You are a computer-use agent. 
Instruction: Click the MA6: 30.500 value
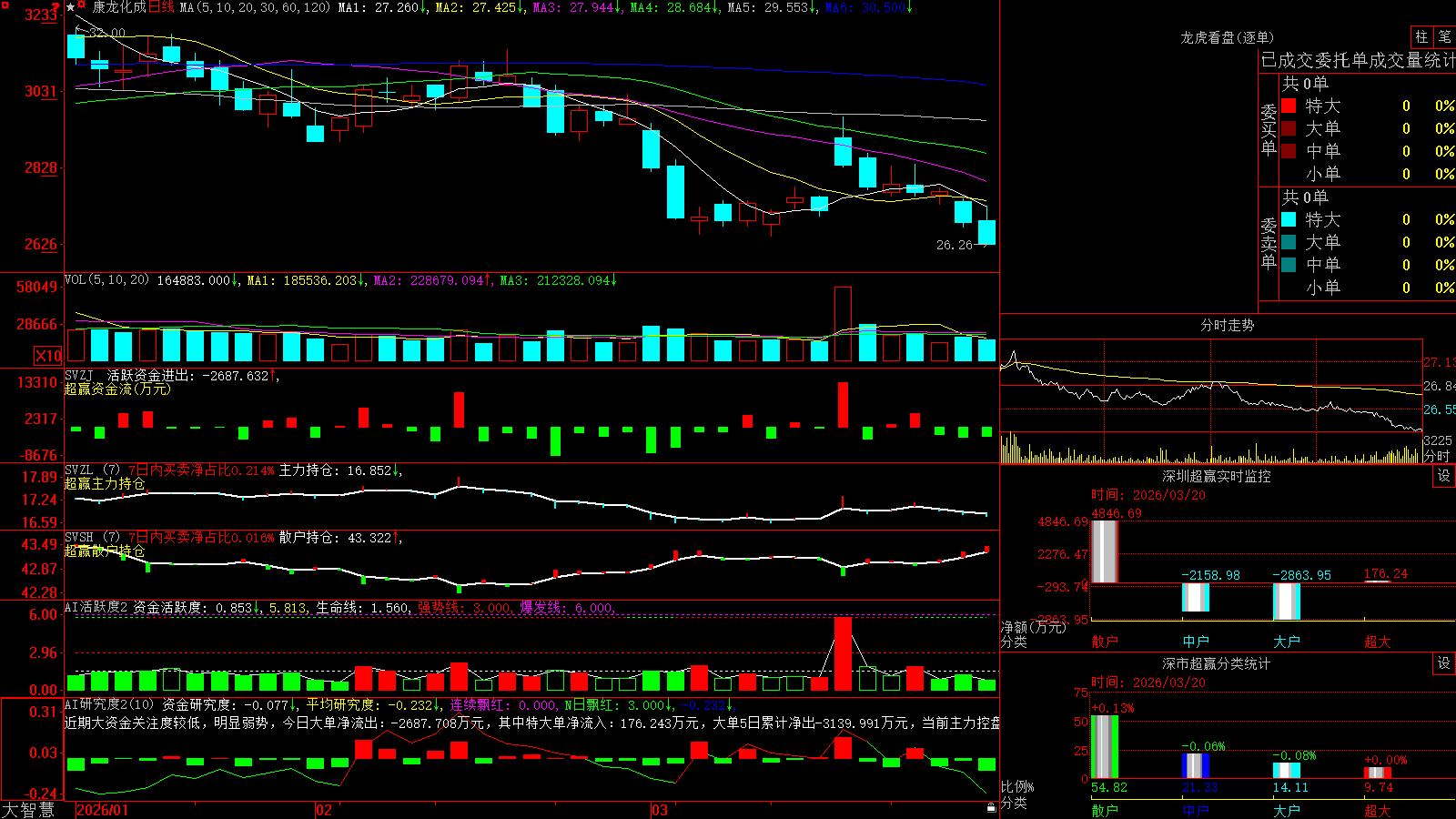pos(868,7)
